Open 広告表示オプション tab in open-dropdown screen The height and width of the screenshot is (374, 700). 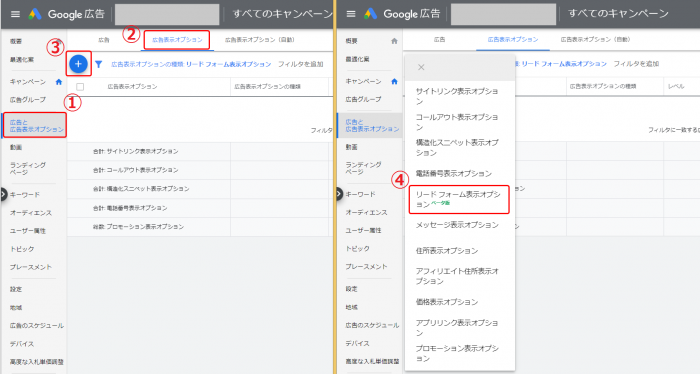(x=513, y=40)
